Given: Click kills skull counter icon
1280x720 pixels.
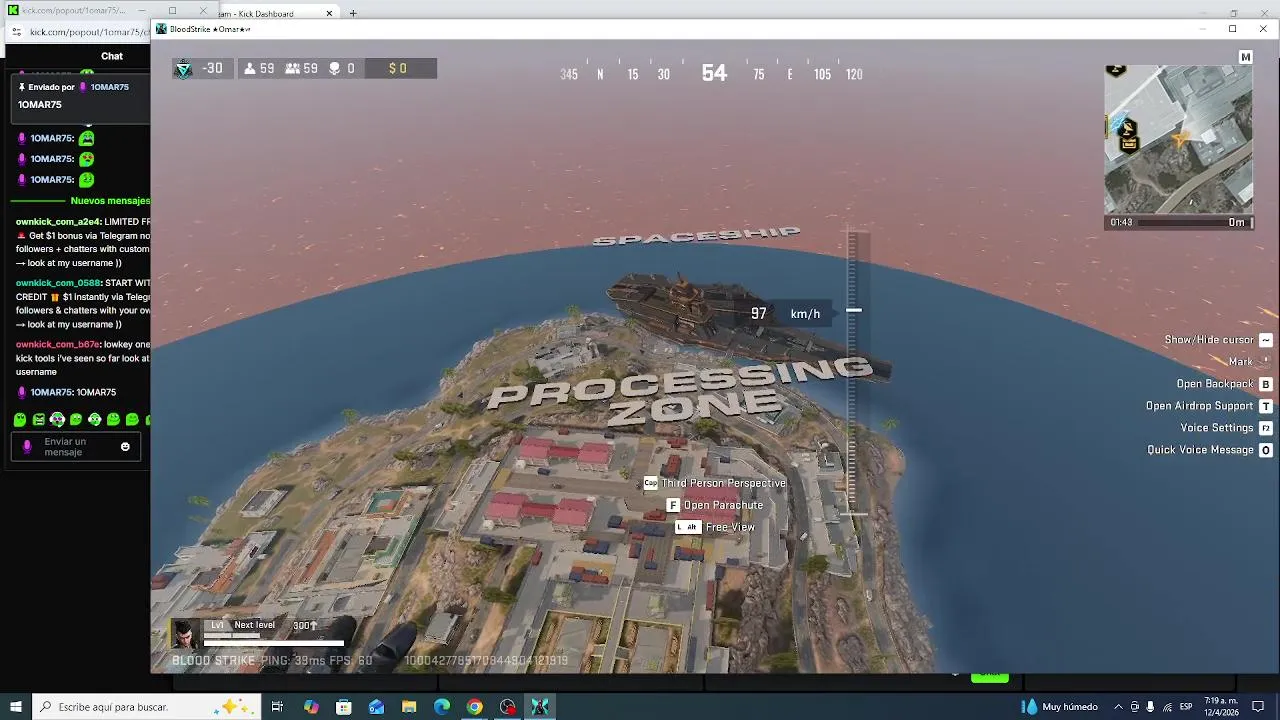Looking at the screenshot, I should click(335, 69).
